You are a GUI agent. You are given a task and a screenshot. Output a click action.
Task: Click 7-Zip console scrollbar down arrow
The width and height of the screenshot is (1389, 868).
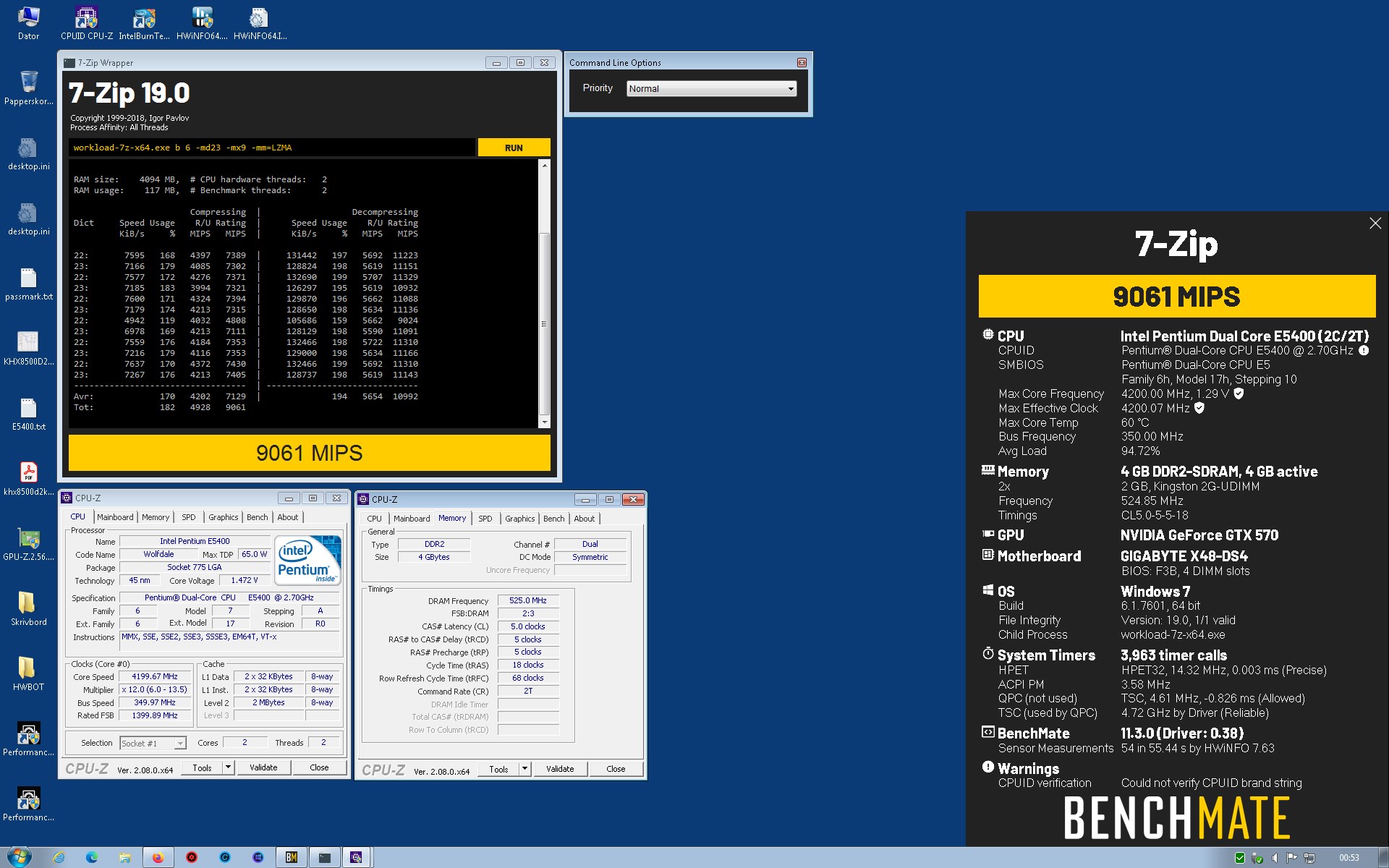545,422
